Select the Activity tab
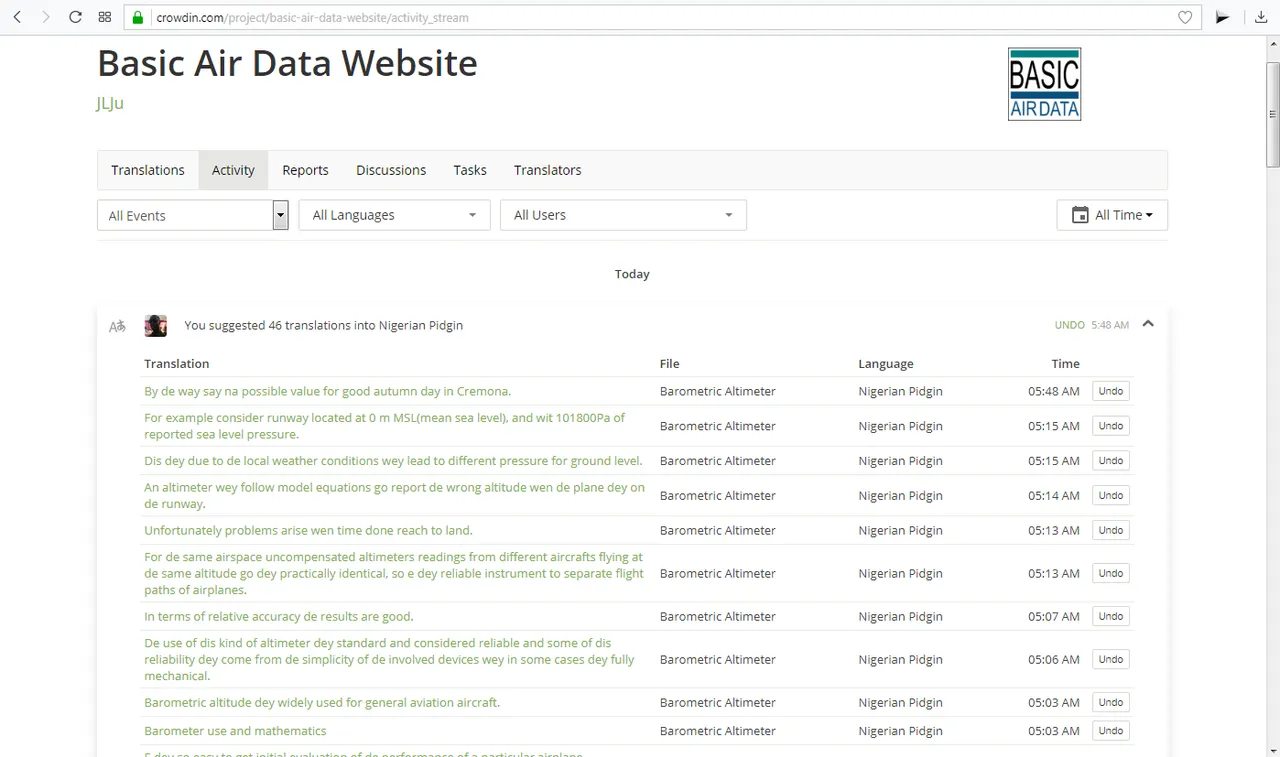Image resolution: width=1280 pixels, height=757 pixels. tap(233, 170)
